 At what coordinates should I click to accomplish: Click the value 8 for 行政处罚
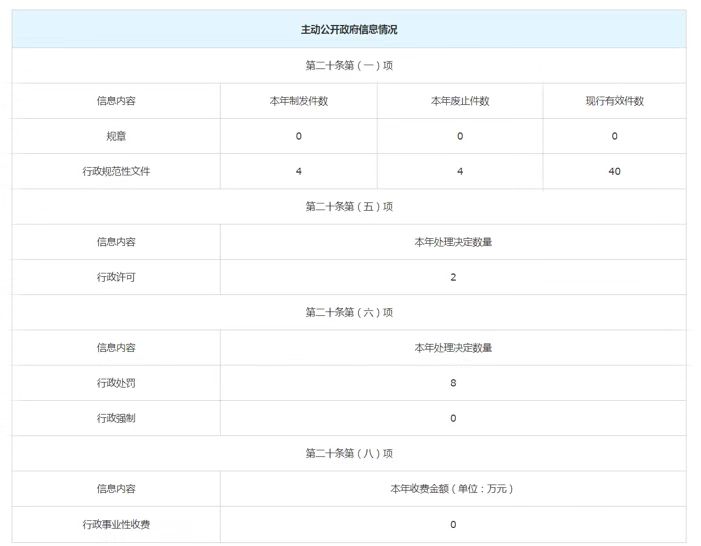pos(453,383)
